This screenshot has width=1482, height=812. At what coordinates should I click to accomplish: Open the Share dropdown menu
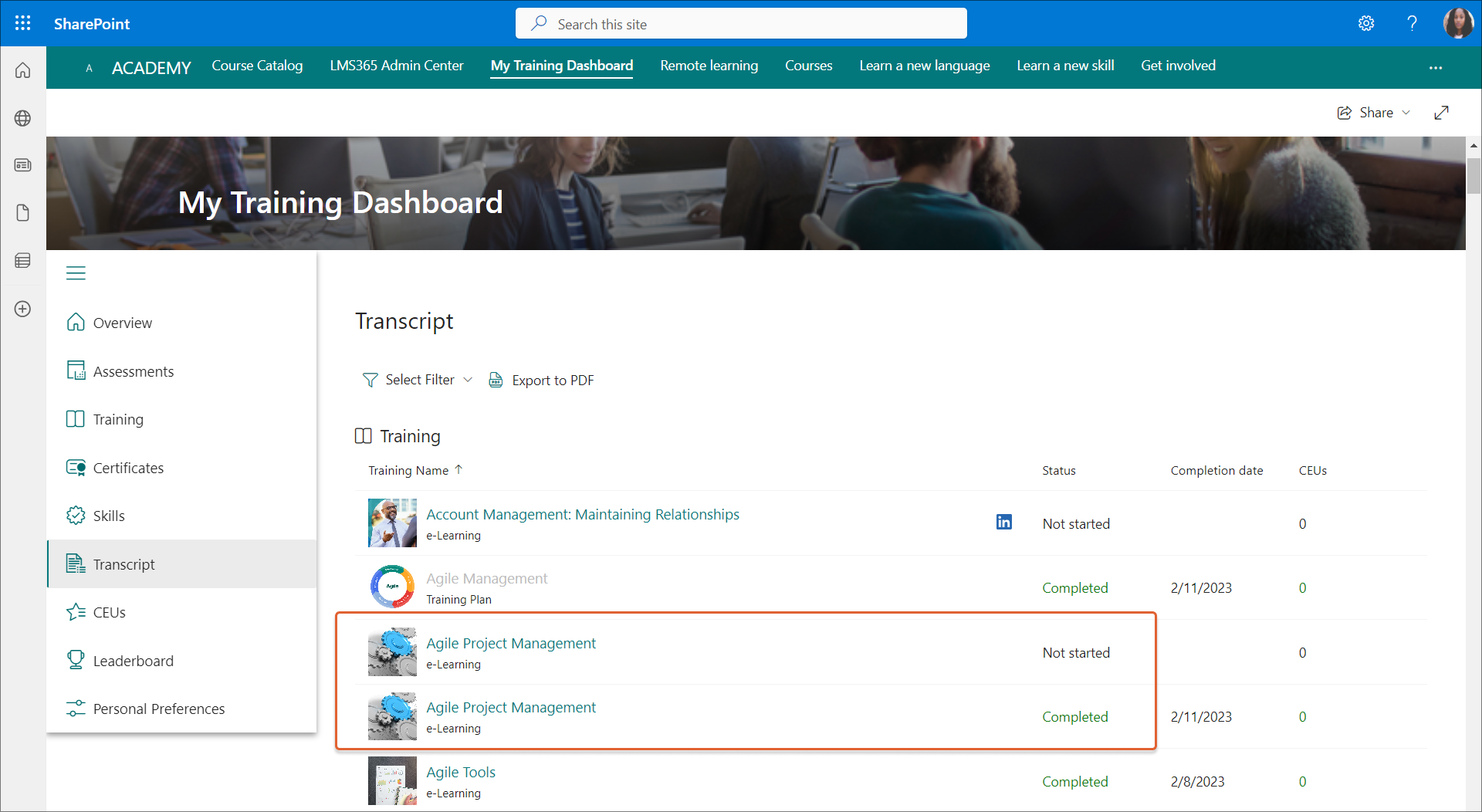pyautogui.click(x=1374, y=113)
